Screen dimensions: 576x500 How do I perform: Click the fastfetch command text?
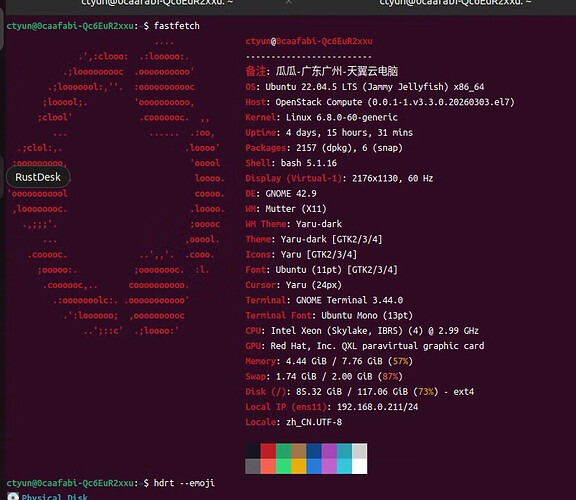point(177,26)
